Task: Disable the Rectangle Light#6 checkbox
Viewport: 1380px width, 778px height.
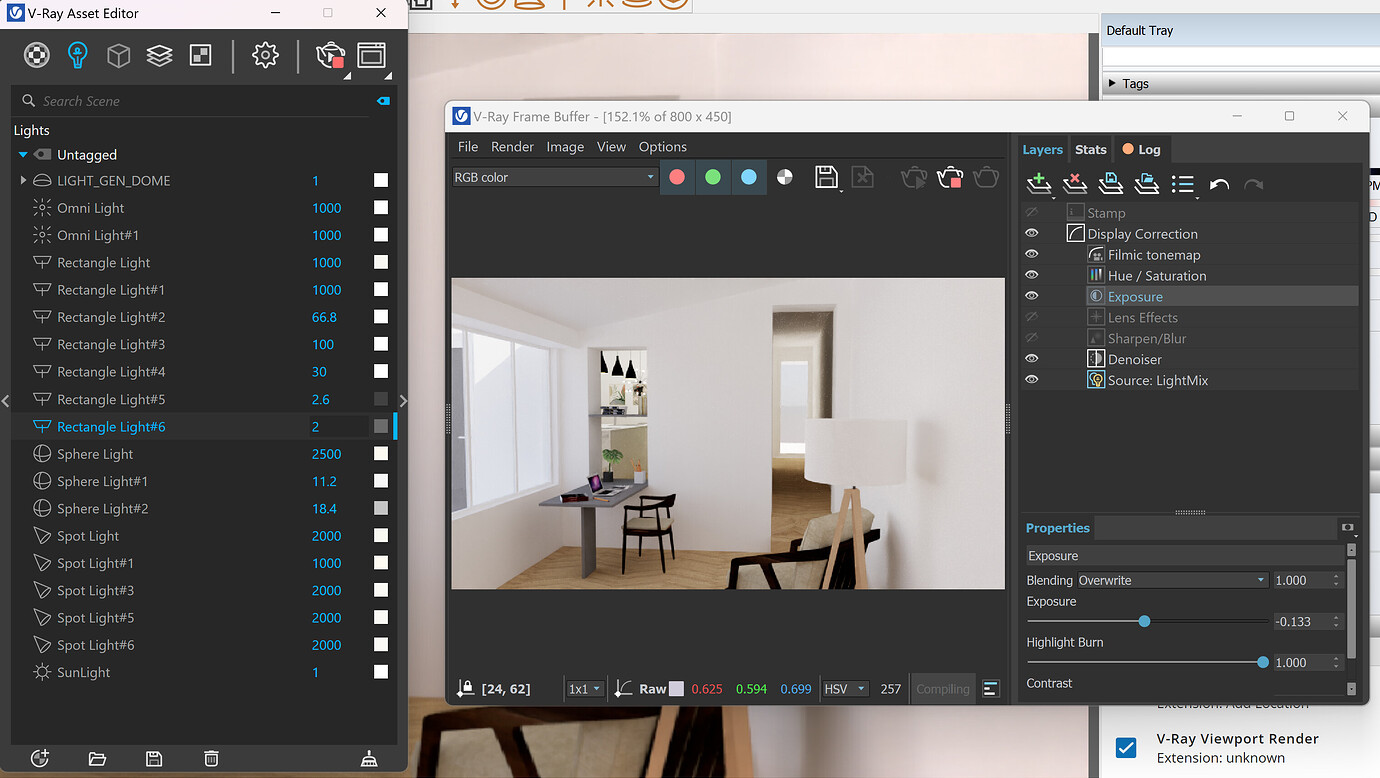Action: pyautogui.click(x=380, y=426)
